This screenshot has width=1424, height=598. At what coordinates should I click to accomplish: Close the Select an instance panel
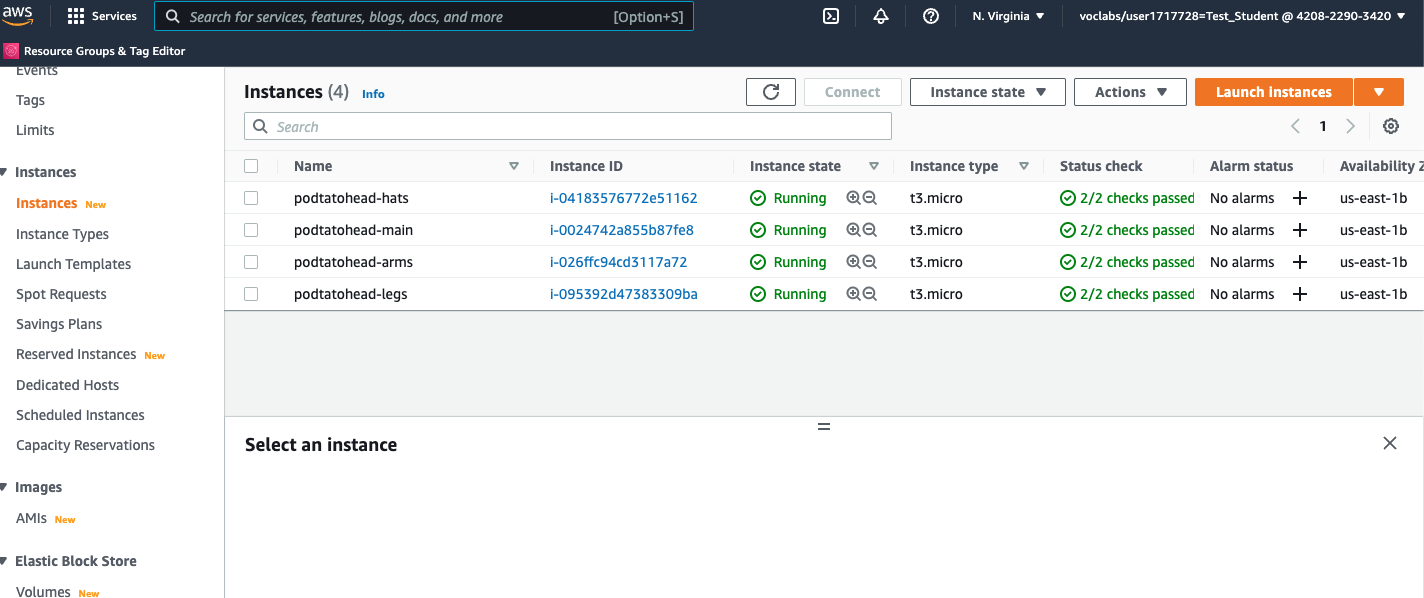[1389, 443]
